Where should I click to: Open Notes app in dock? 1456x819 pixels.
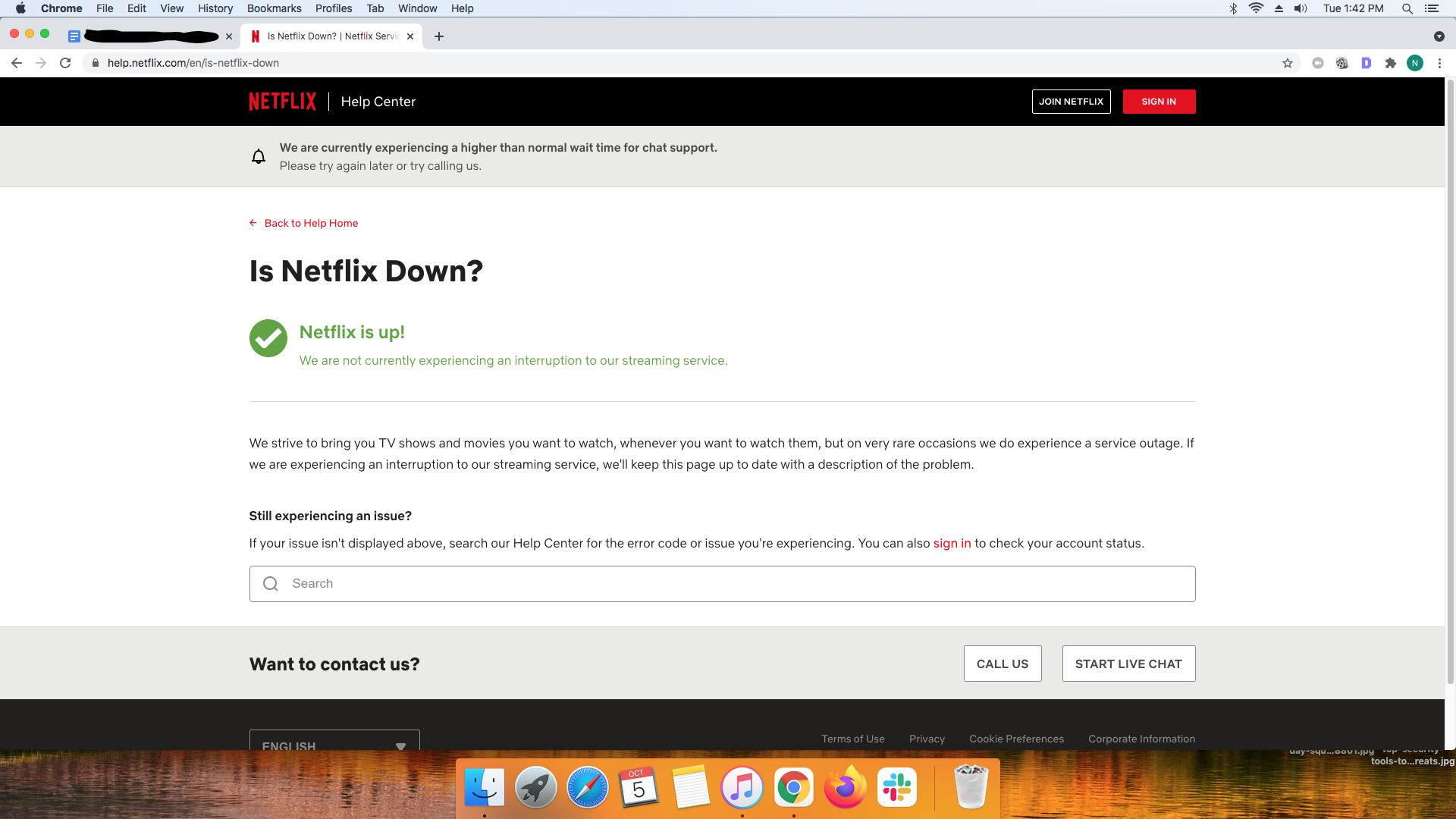click(x=691, y=788)
